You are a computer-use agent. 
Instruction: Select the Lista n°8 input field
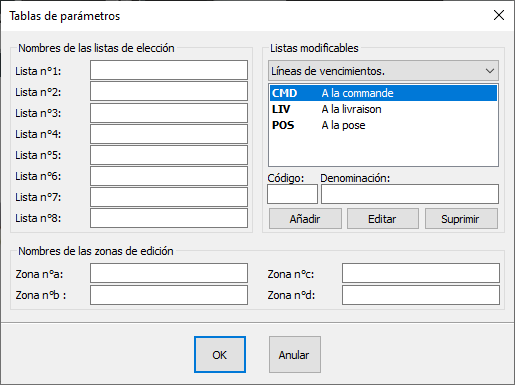click(169, 218)
